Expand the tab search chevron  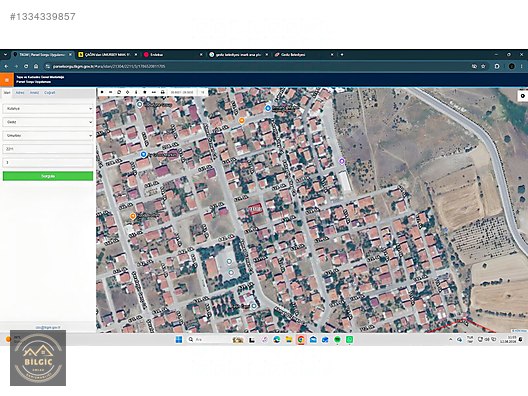pos(5,55)
